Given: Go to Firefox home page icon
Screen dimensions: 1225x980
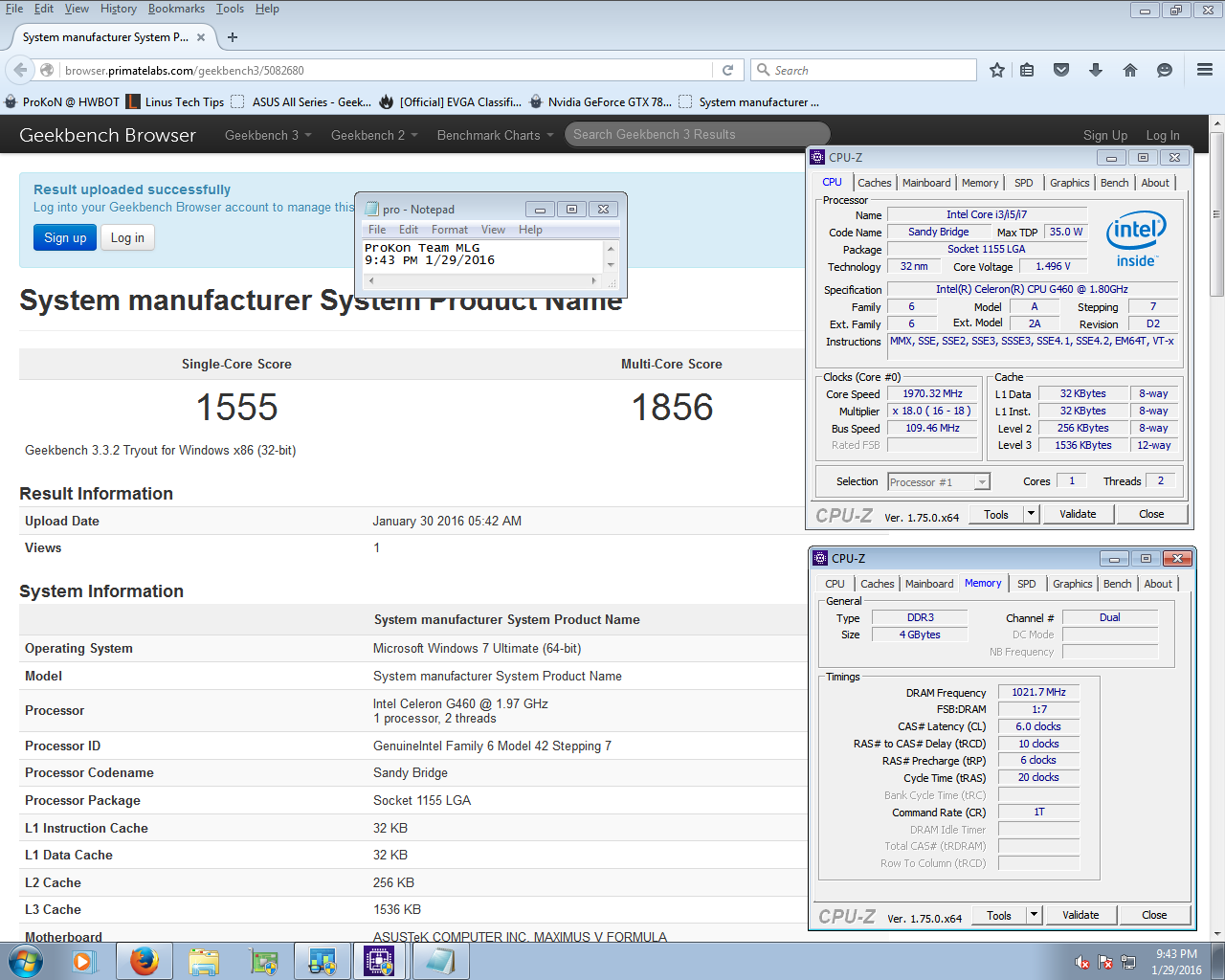Looking at the screenshot, I should [1130, 70].
